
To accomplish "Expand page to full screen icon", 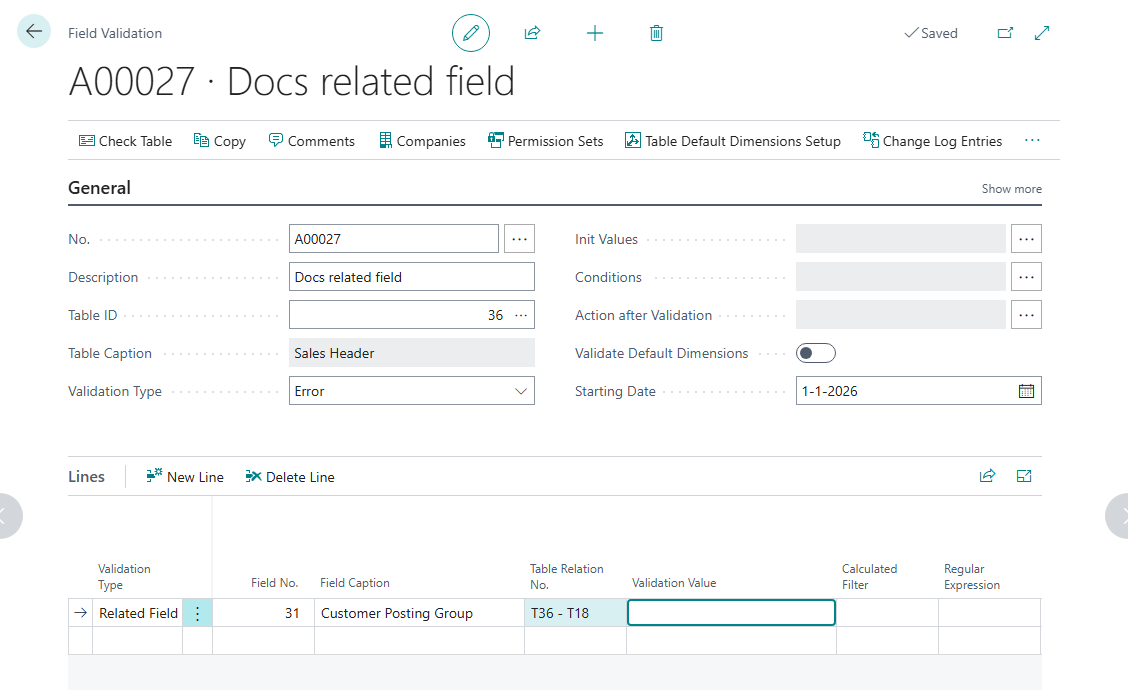I will [1042, 33].
